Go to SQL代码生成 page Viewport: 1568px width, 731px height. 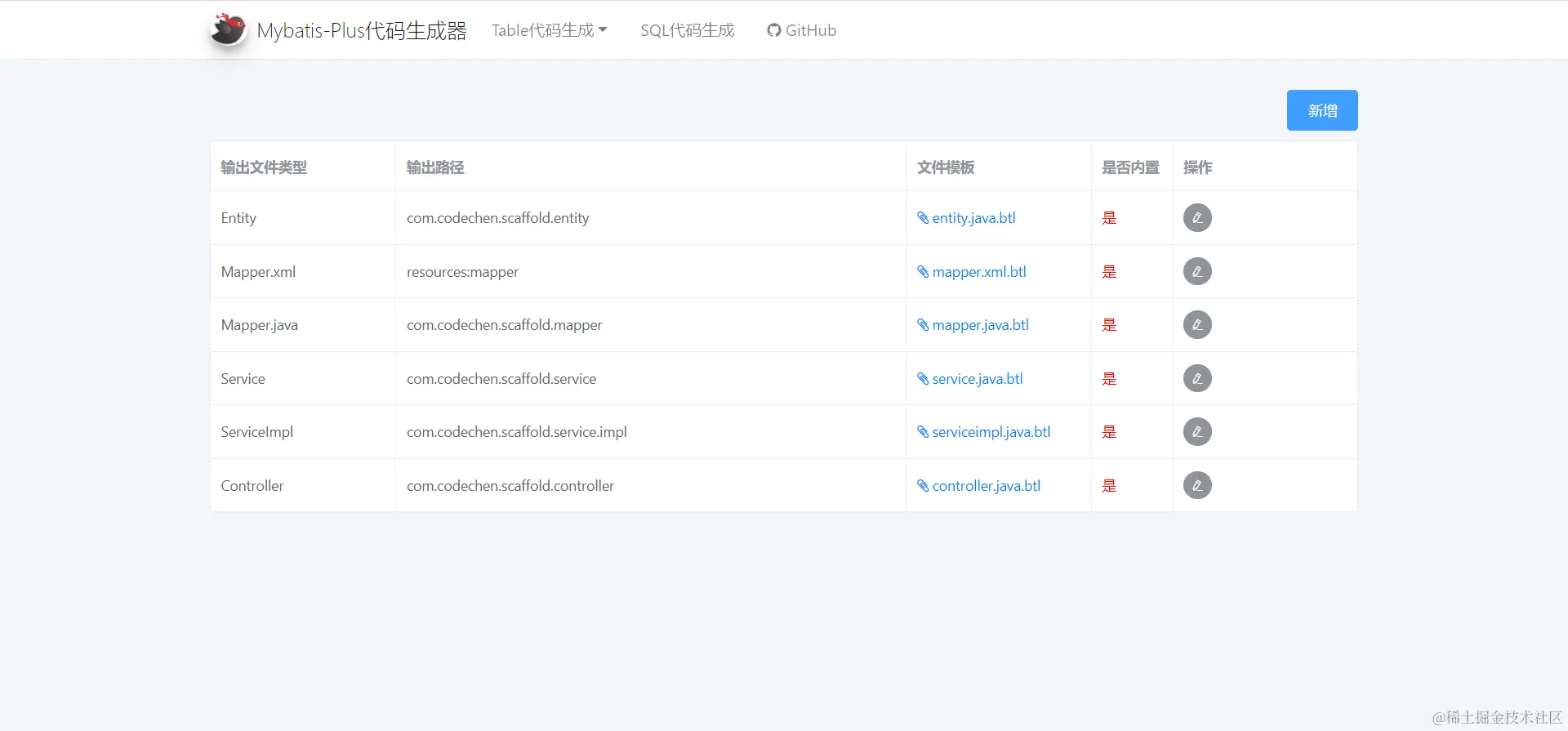tap(688, 30)
